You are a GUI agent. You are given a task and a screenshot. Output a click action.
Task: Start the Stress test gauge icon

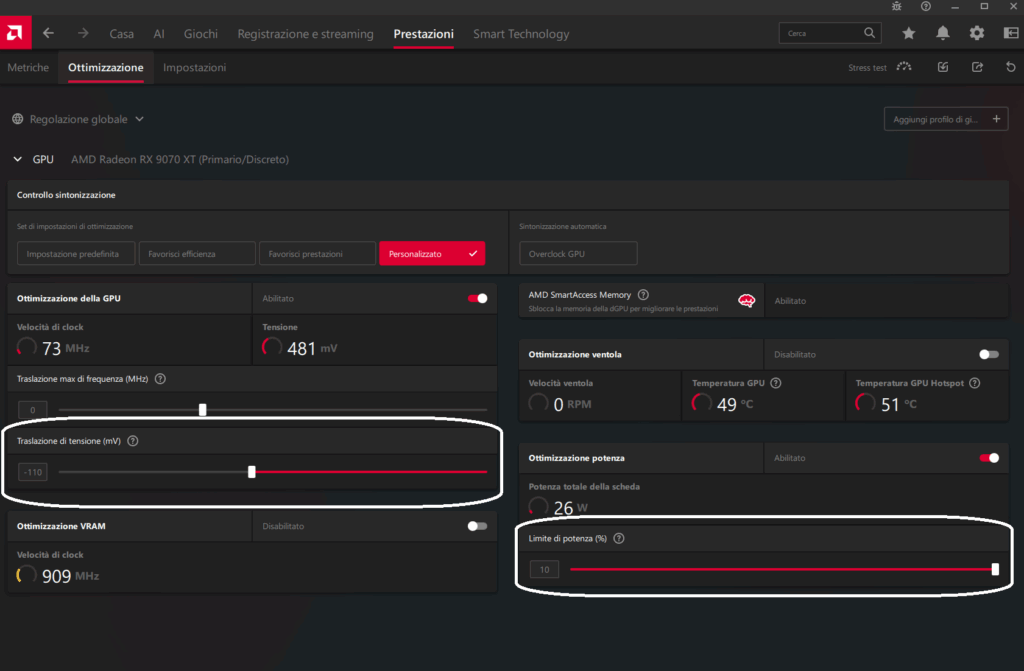(904, 67)
